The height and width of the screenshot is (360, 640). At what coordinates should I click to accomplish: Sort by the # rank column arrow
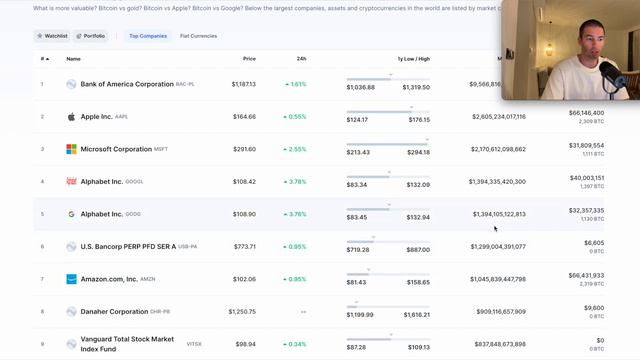click(45, 59)
